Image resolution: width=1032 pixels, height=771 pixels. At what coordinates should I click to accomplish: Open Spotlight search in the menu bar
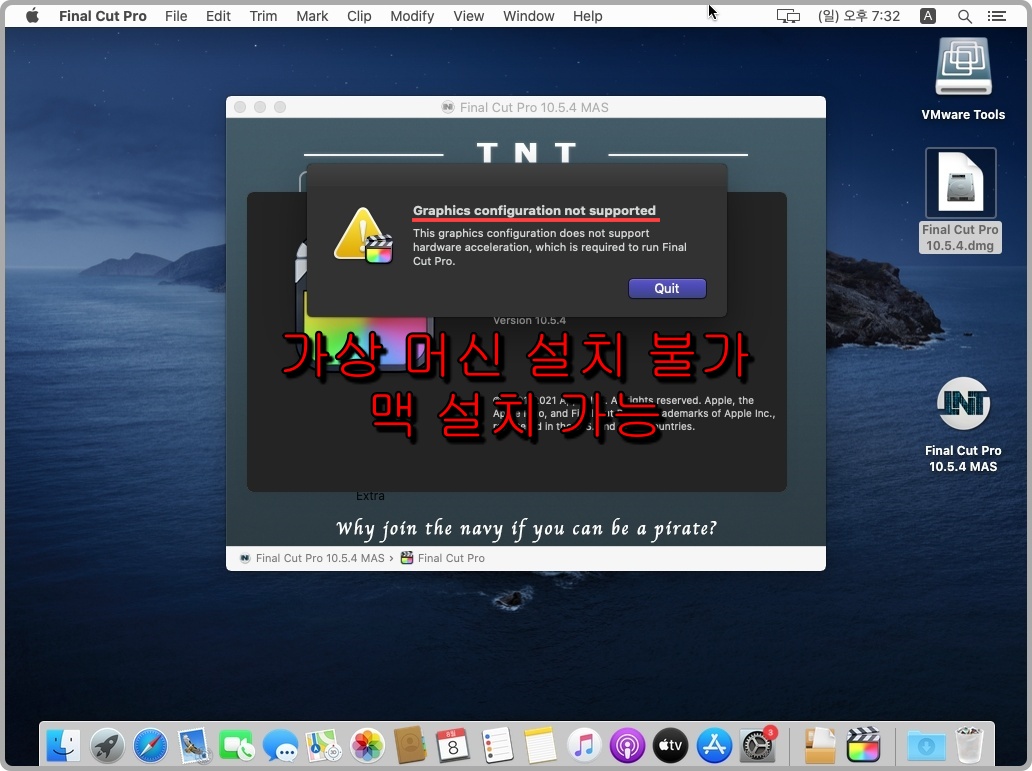pos(964,15)
